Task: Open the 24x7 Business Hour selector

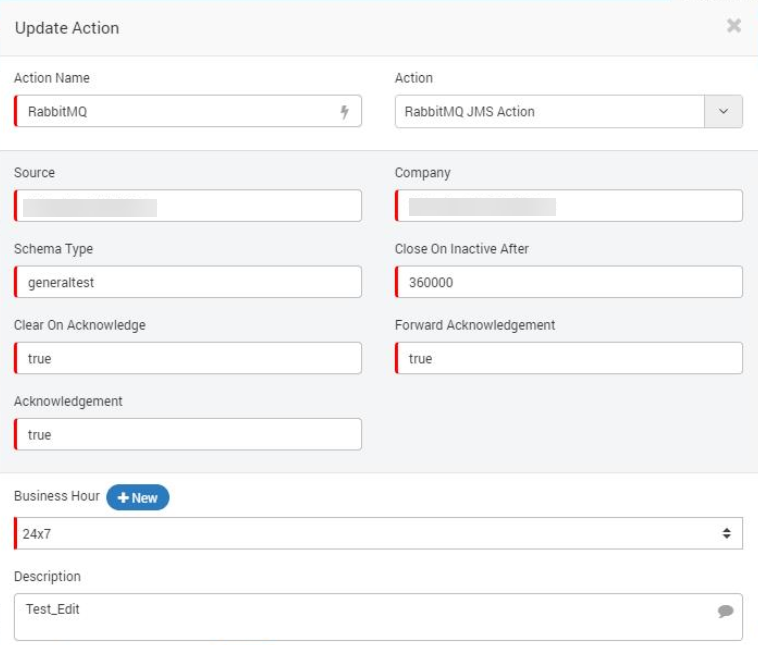Action: 379,533
